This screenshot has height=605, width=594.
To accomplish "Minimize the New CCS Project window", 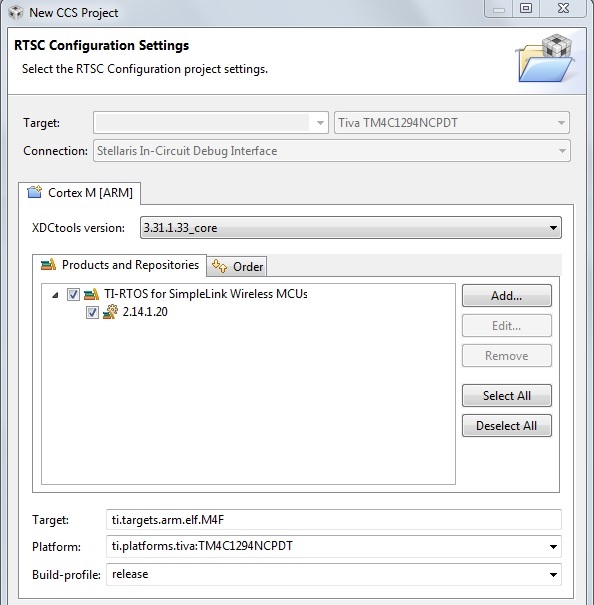I will (499, 8).
